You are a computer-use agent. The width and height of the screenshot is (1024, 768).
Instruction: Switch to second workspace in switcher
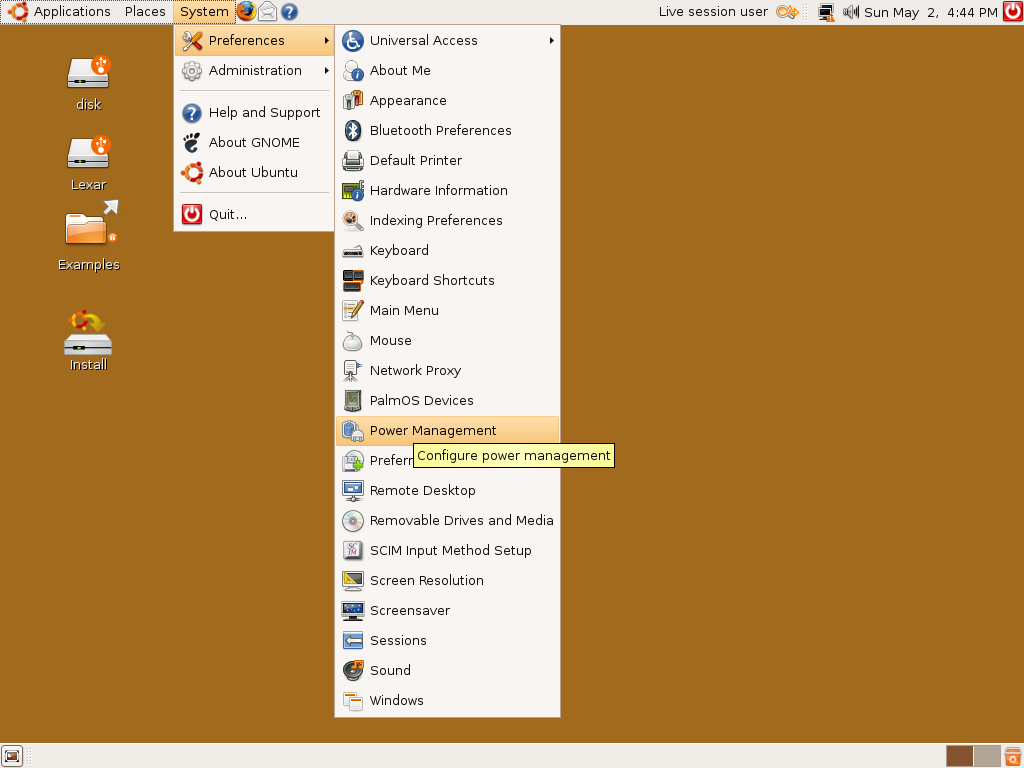pyautogui.click(x=987, y=756)
